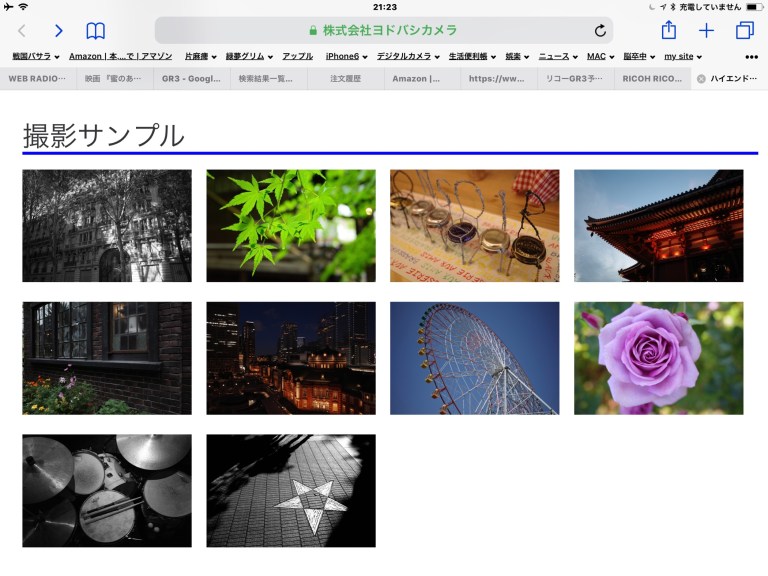This screenshot has height=576, width=768.
Task: Open the pink rose sample photo
Action: [x=658, y=358]
